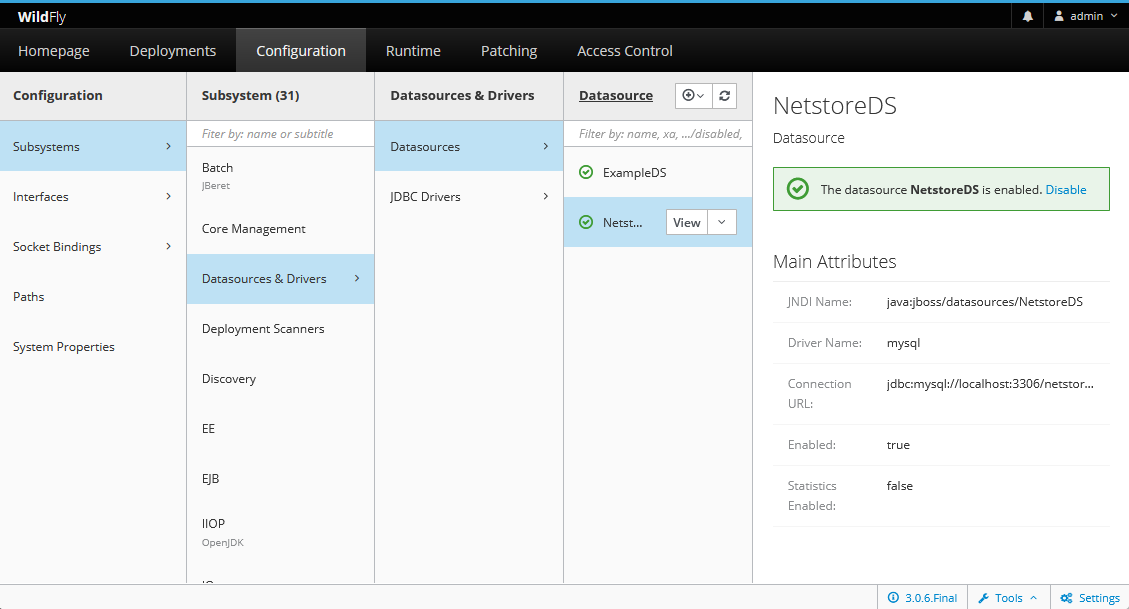1129x609 pixels.
Task: Click the View button for NetstoreDS
Action: (x=686, y=222)
